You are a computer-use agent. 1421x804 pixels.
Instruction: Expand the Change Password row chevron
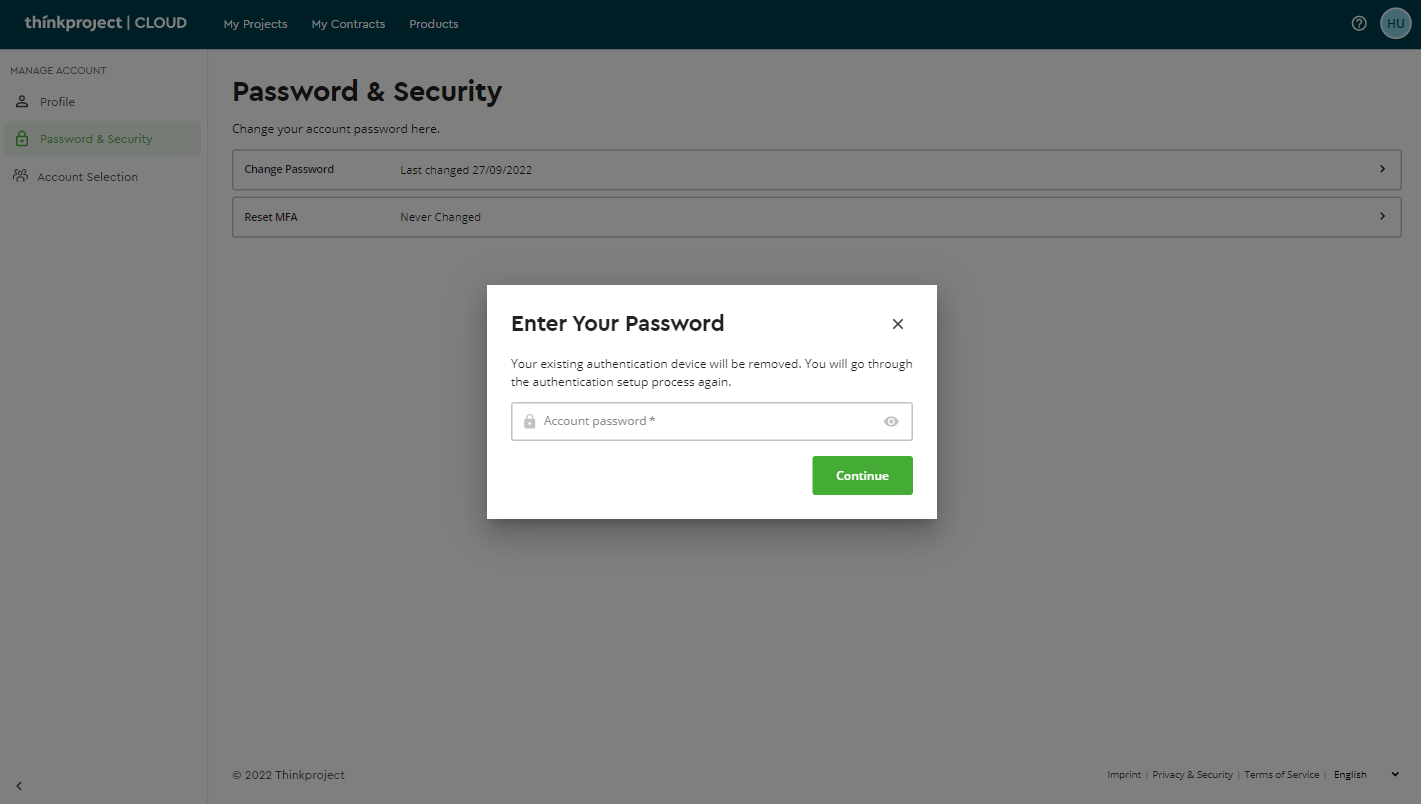pos(1382,169)
